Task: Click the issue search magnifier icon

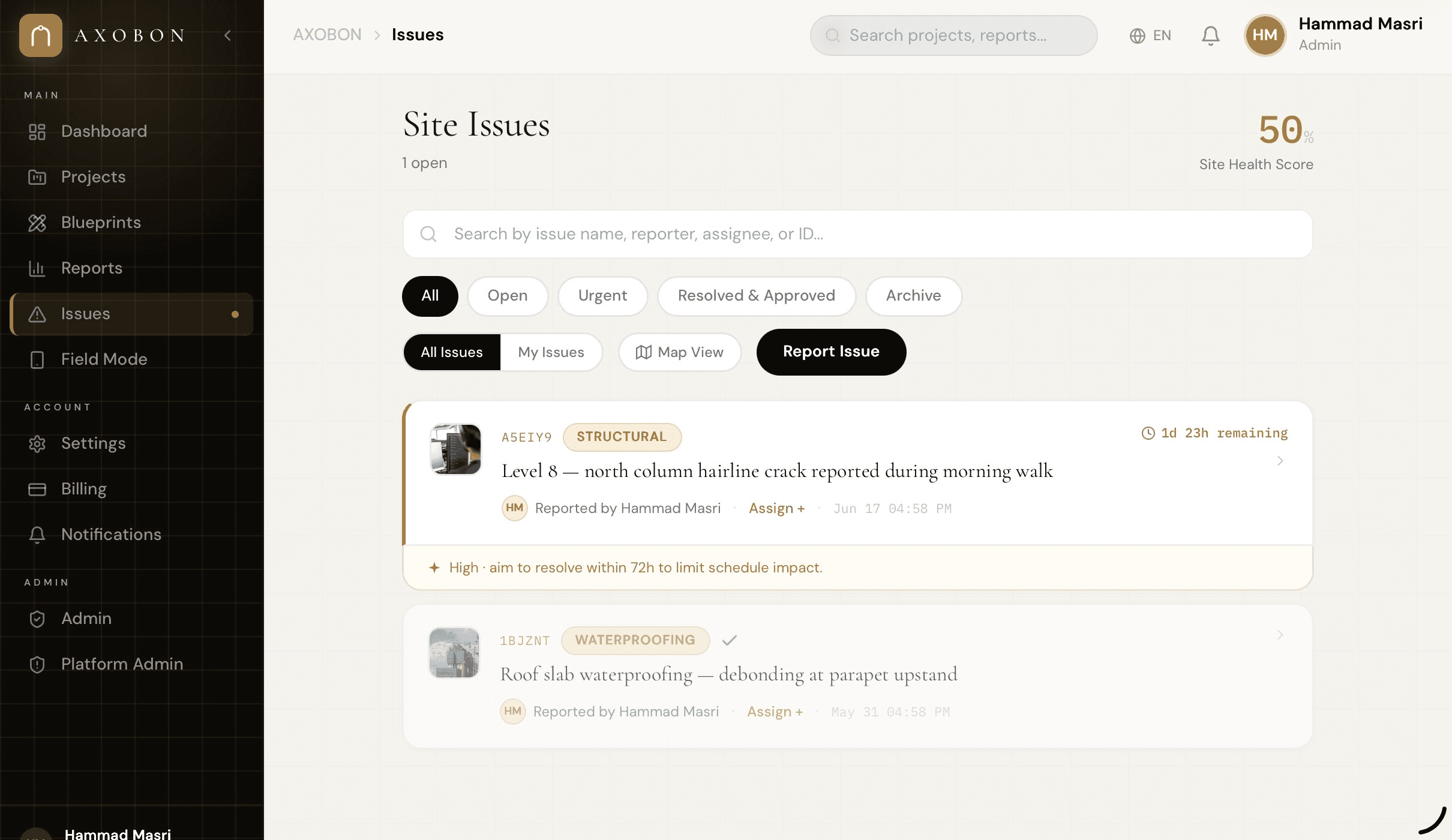Action: click(428, 234)
